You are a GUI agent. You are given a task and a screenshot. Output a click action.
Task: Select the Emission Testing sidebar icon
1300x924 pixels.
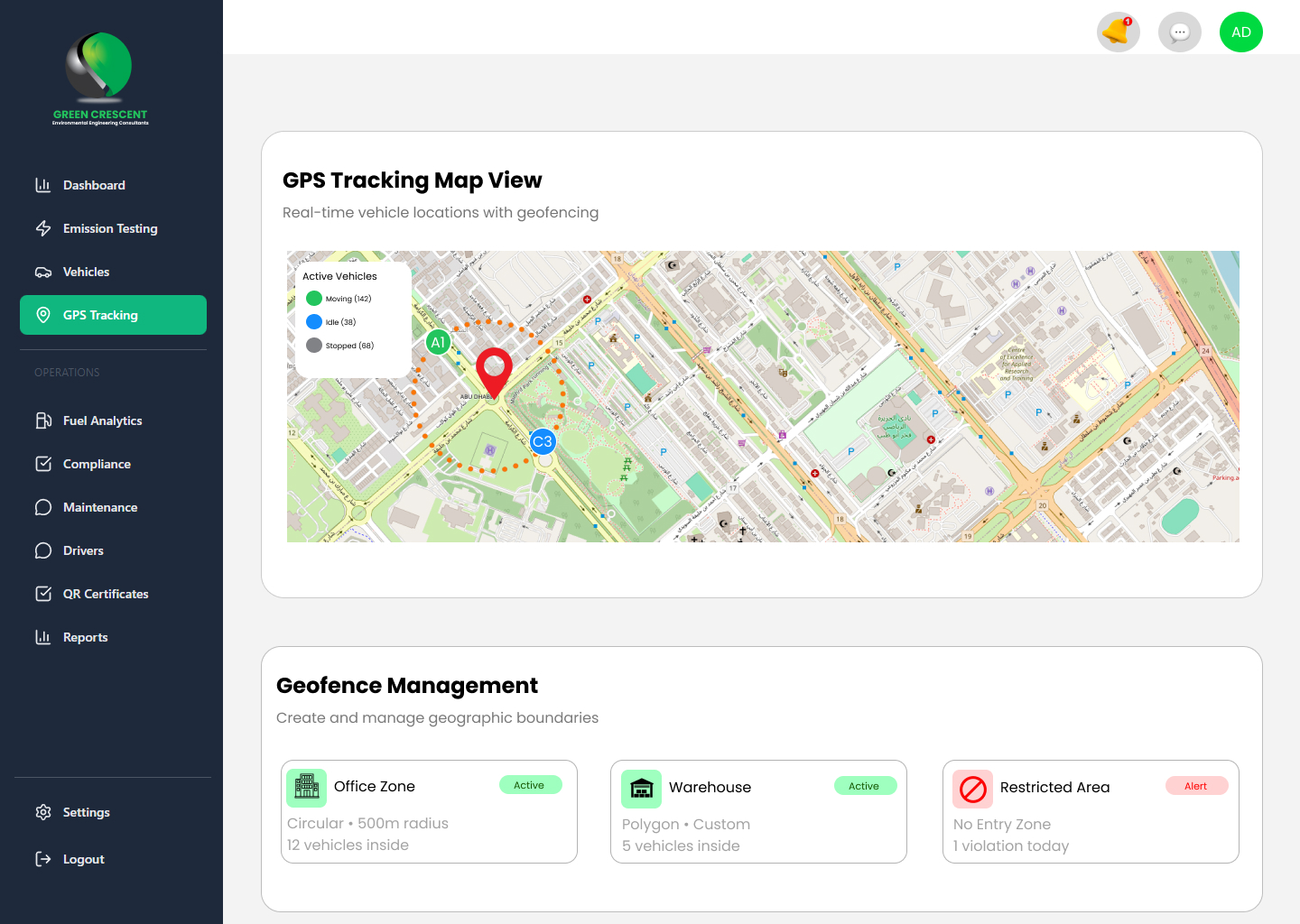pyautogui.click(x=43, y=228)
